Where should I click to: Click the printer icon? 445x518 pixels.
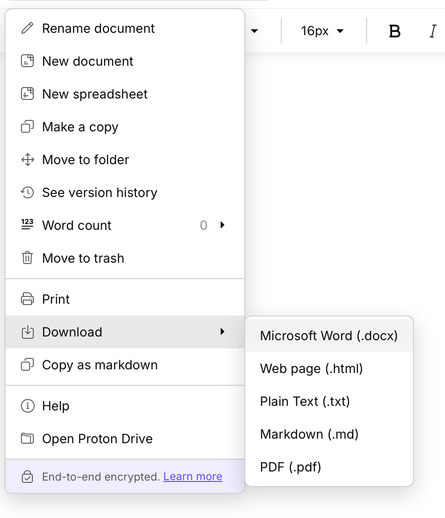27,299
